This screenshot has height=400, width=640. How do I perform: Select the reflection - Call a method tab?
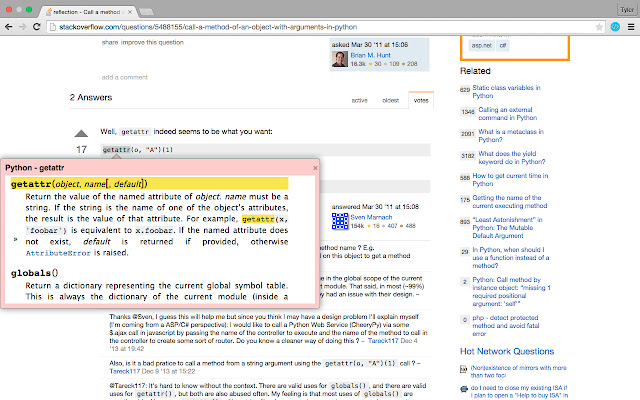pos(89,12)
